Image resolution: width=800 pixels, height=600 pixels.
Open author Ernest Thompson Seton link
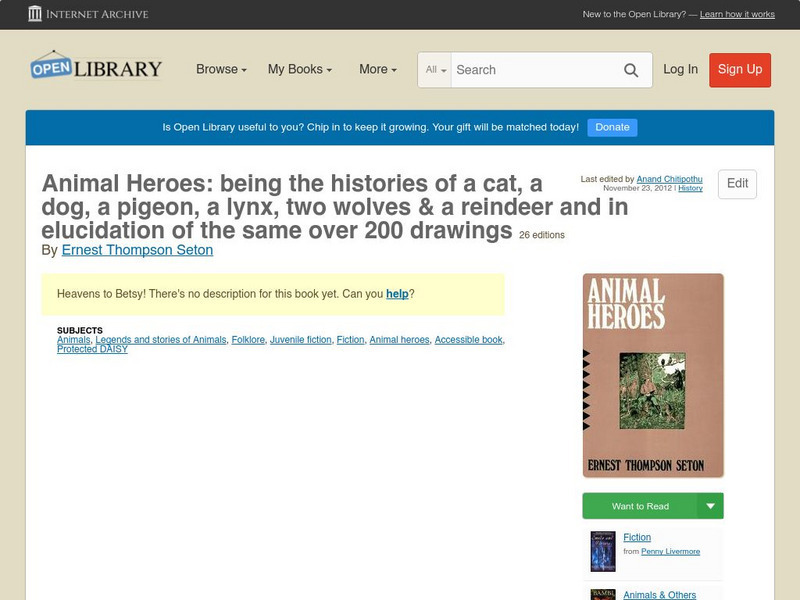(137, 250)
